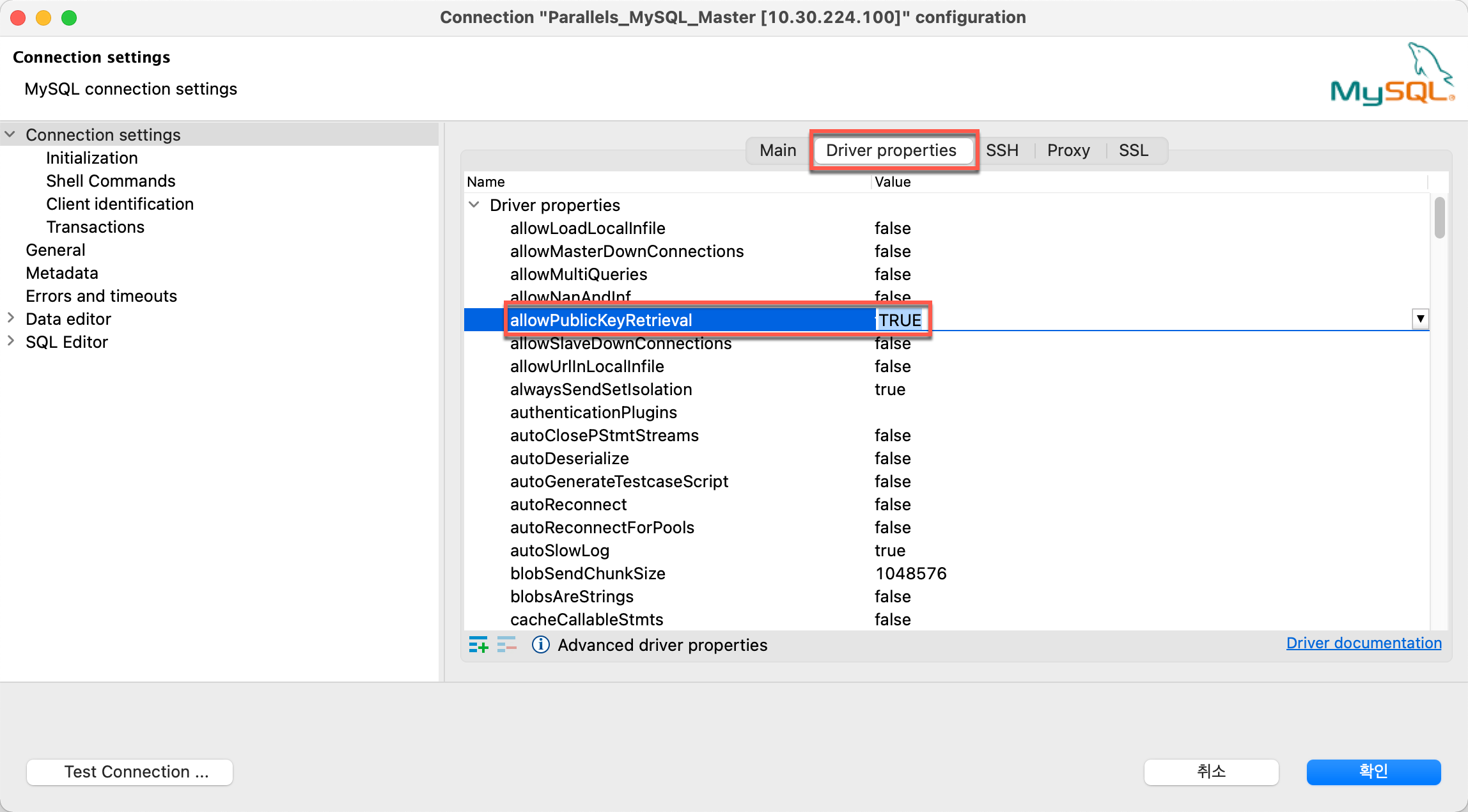Click the add property icon

(x=478, y=644)
